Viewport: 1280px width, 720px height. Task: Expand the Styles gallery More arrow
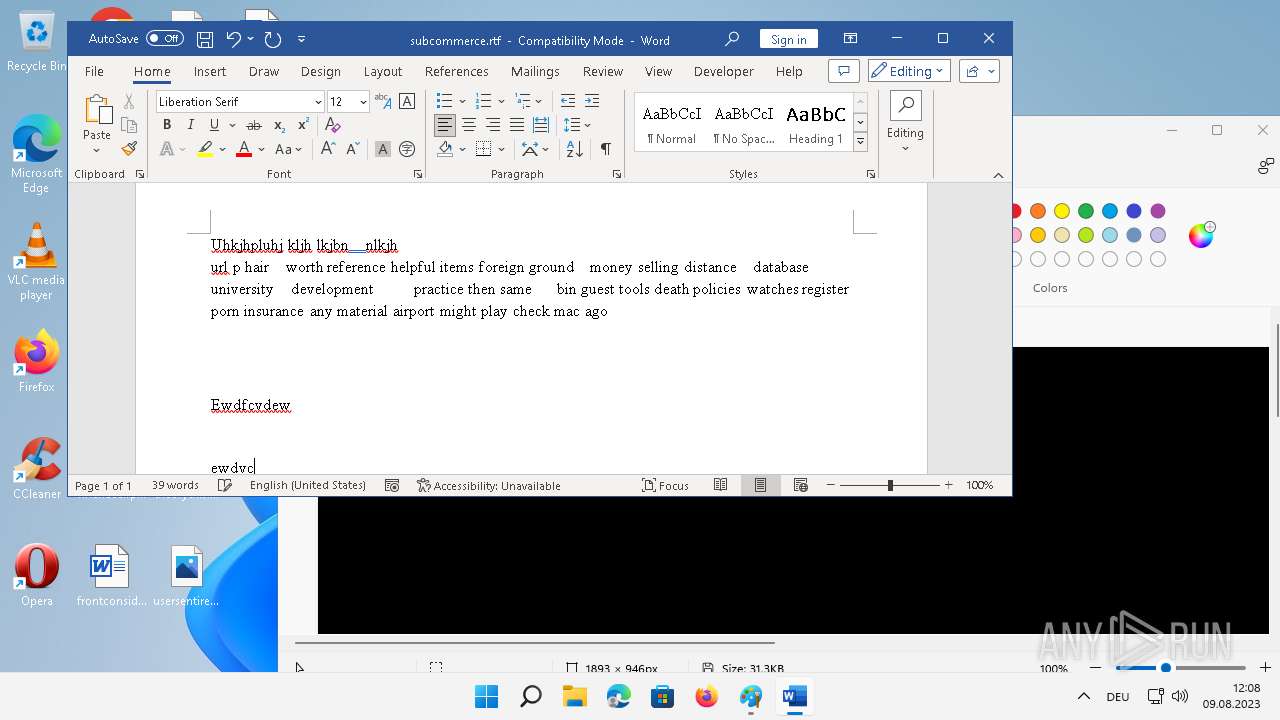point(860,142)
